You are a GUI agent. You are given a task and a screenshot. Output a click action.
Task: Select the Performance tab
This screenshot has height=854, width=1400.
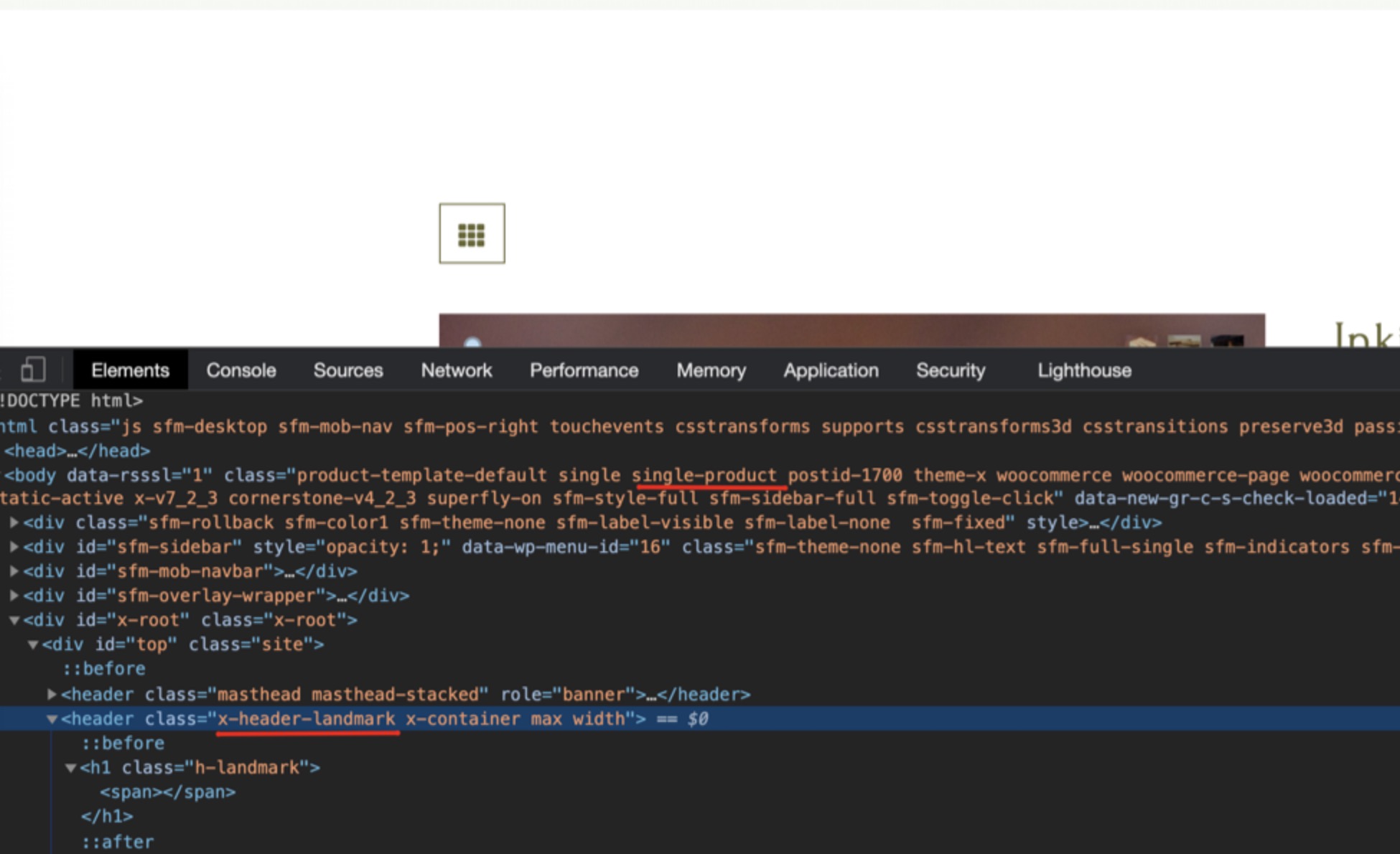point(584,370)
